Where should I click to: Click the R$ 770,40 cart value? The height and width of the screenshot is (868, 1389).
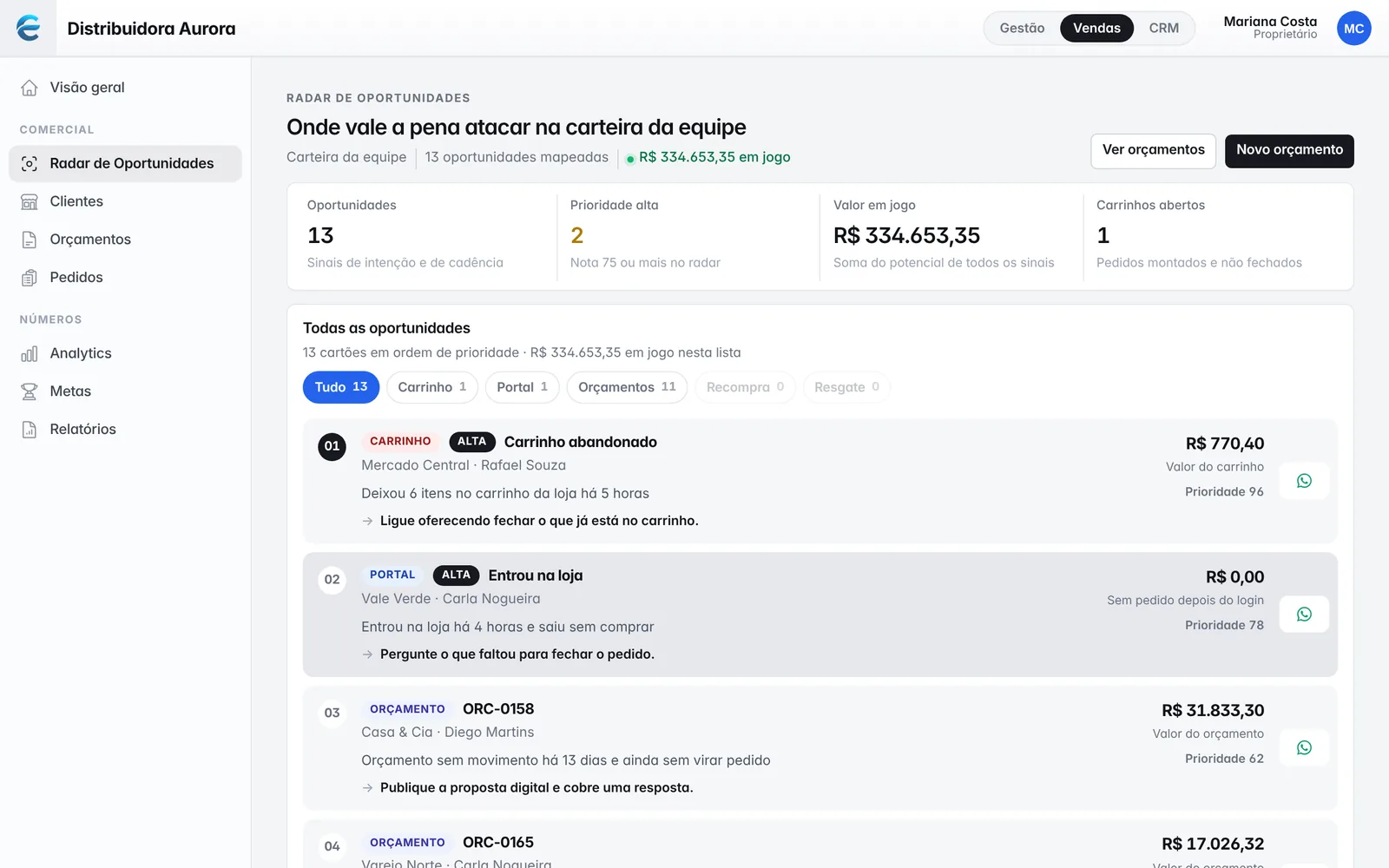(1225, 444)
